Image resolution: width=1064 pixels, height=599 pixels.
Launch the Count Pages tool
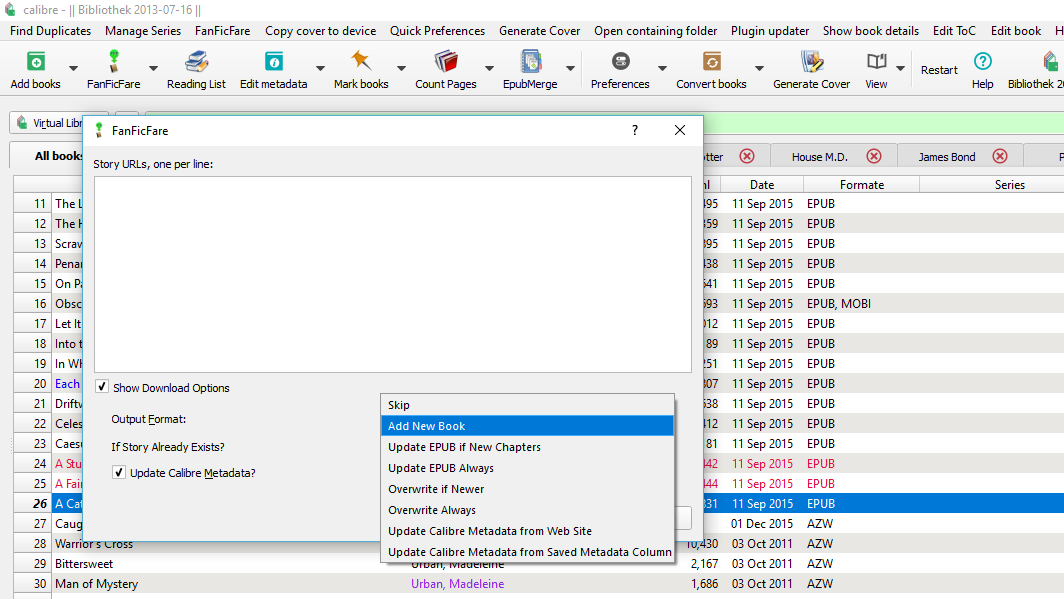point(446,62)
